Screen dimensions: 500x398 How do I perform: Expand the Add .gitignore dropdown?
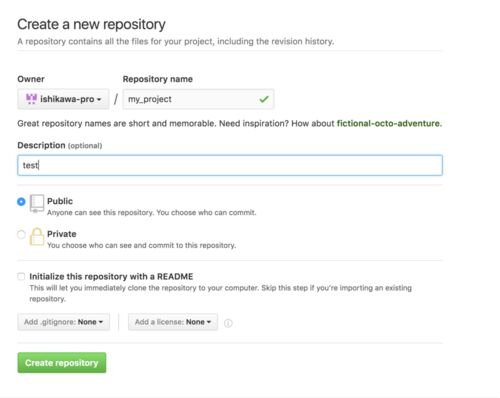coord(63,322)
